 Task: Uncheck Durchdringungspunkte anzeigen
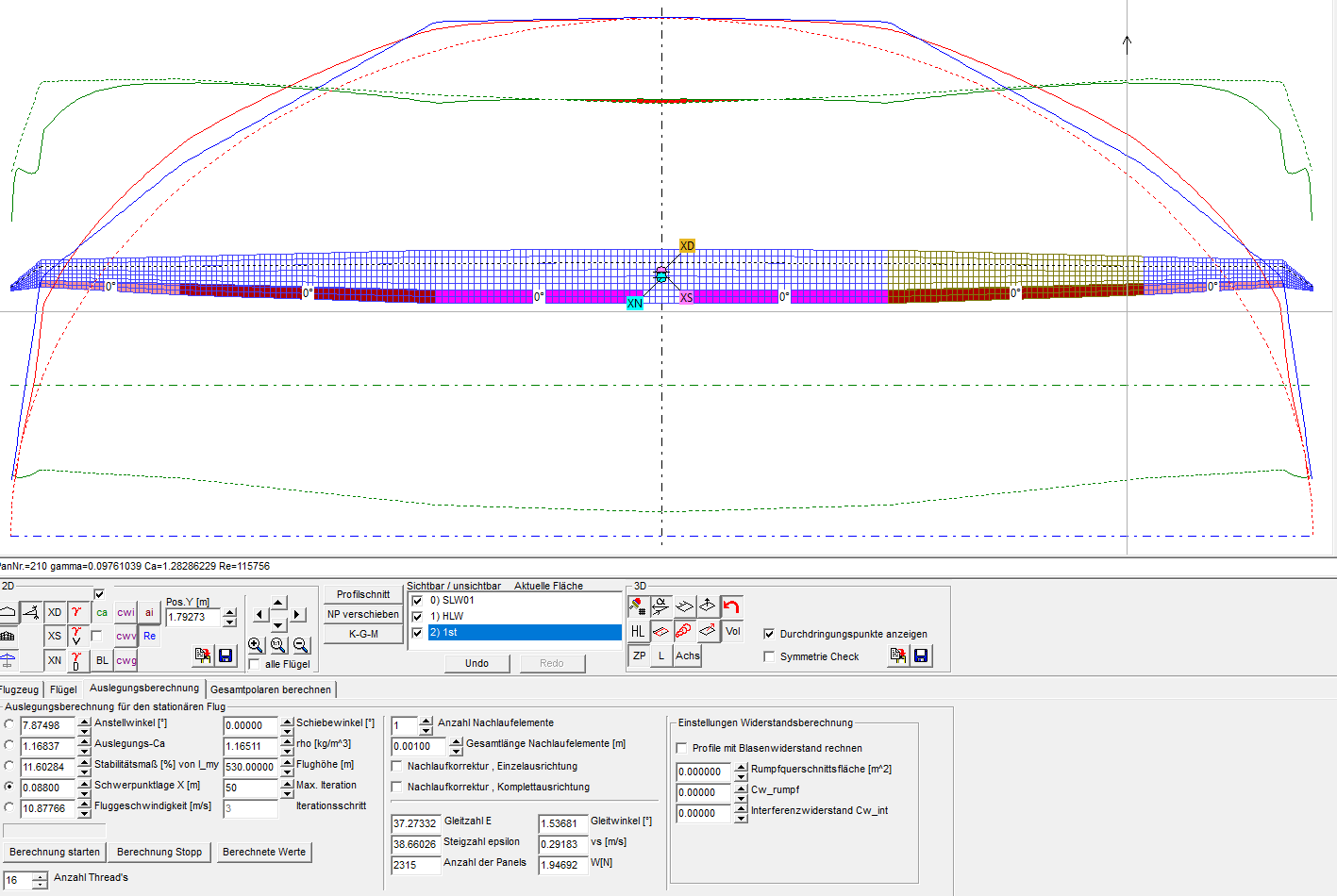coord(769,634)
